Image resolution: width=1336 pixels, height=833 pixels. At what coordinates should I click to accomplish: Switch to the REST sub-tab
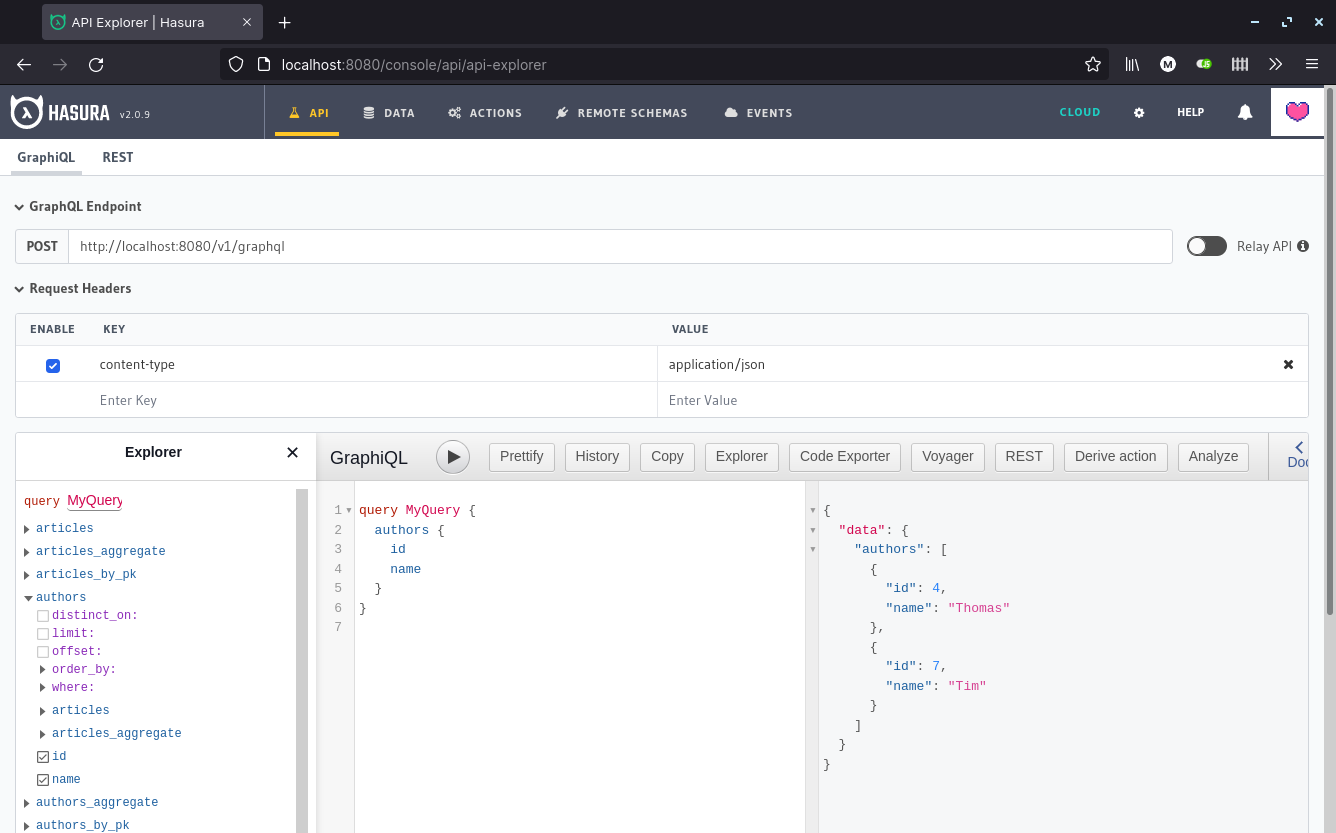point(117,158)
